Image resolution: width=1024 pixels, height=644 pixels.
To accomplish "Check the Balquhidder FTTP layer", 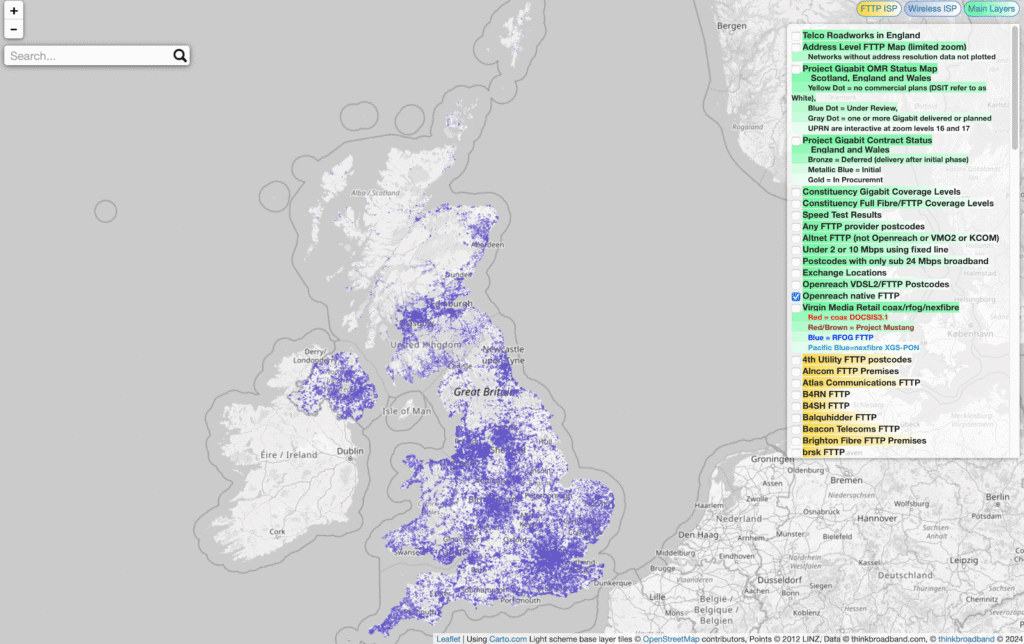I will pos(796,417).
